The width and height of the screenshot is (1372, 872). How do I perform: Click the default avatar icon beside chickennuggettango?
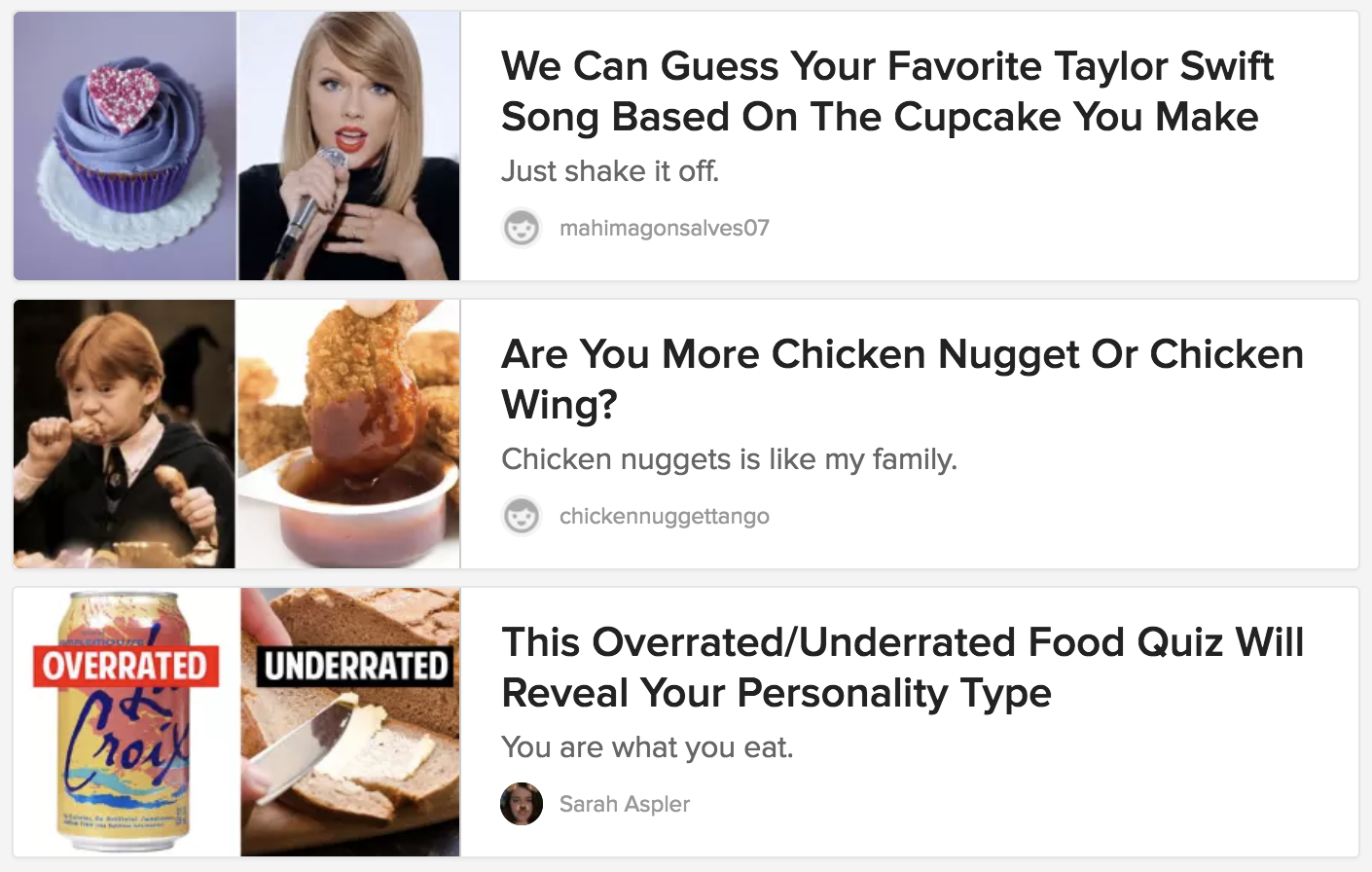click(x=522, y=516)
